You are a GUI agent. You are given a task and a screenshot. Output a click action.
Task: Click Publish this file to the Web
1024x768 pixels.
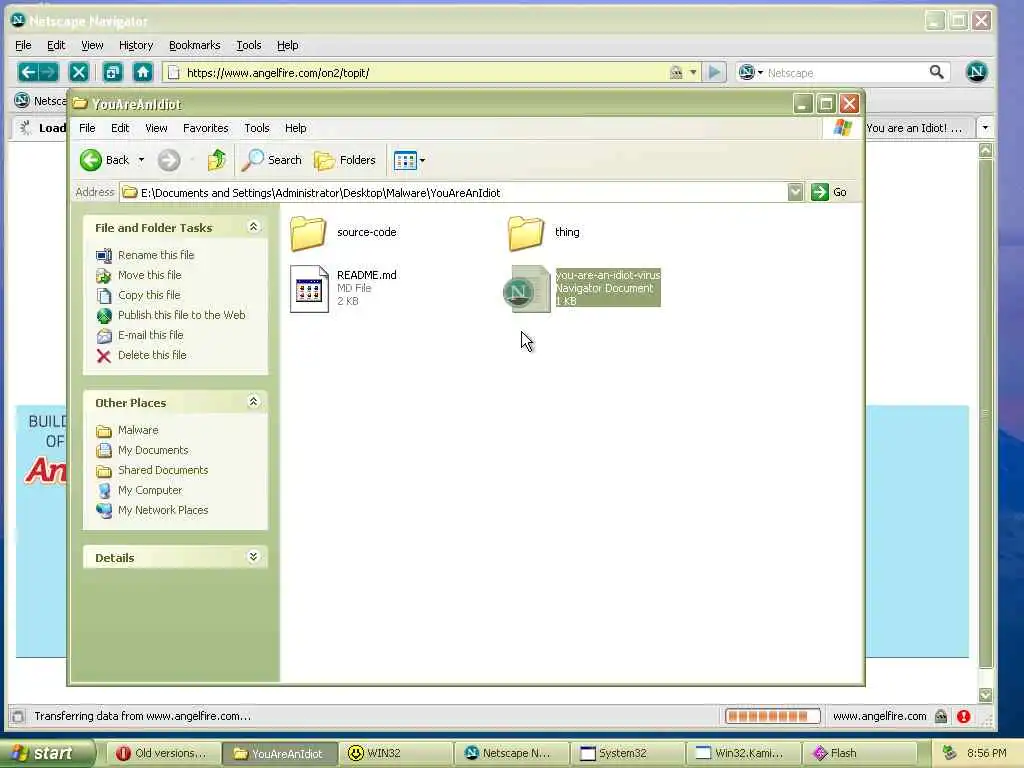coord(182,315)
